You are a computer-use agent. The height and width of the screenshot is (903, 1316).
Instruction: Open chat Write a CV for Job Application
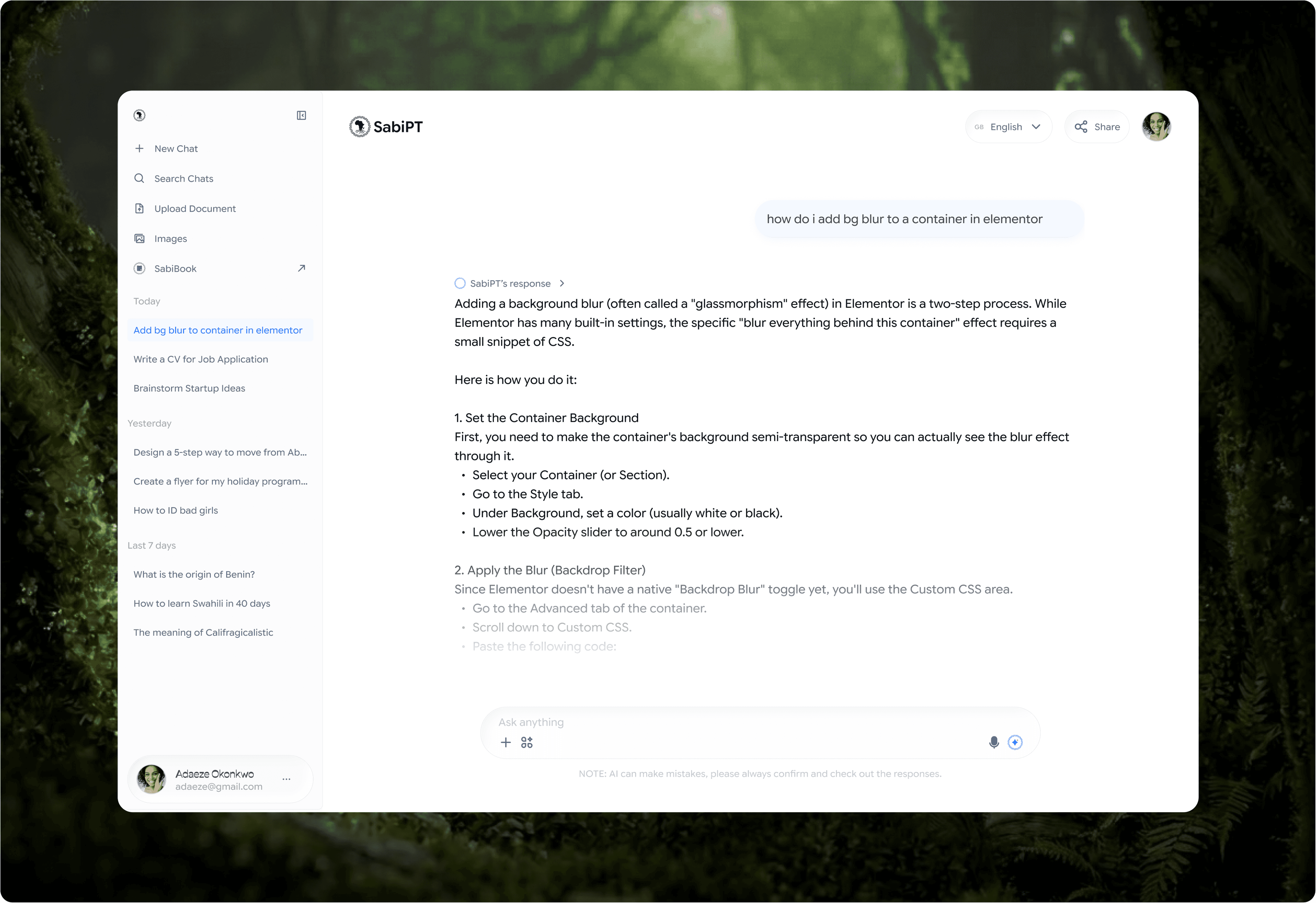pyautogui.click(x=201, y=359)
